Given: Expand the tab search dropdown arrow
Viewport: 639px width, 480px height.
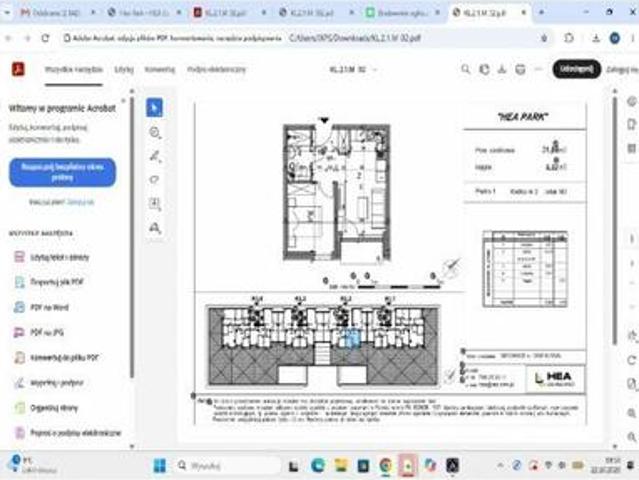Looking at the screenshot, I should [7, 13].
